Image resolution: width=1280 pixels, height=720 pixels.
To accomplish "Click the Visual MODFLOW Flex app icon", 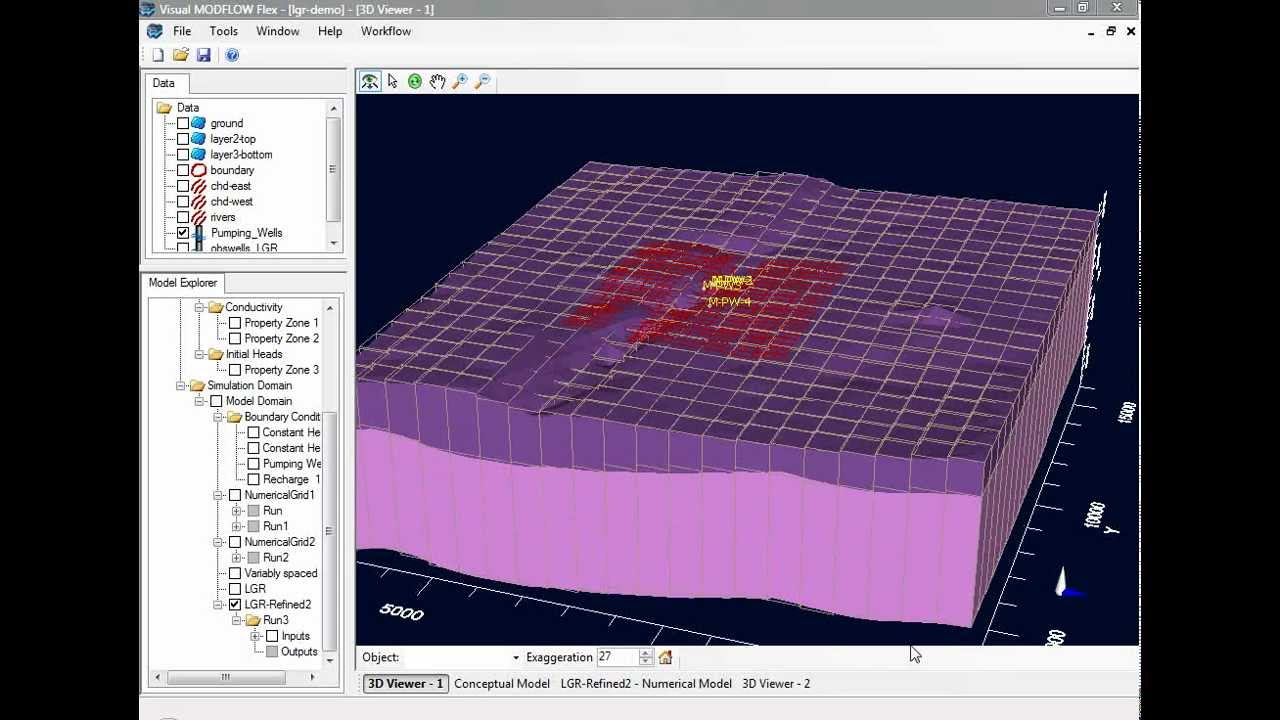I will (148, 9).
